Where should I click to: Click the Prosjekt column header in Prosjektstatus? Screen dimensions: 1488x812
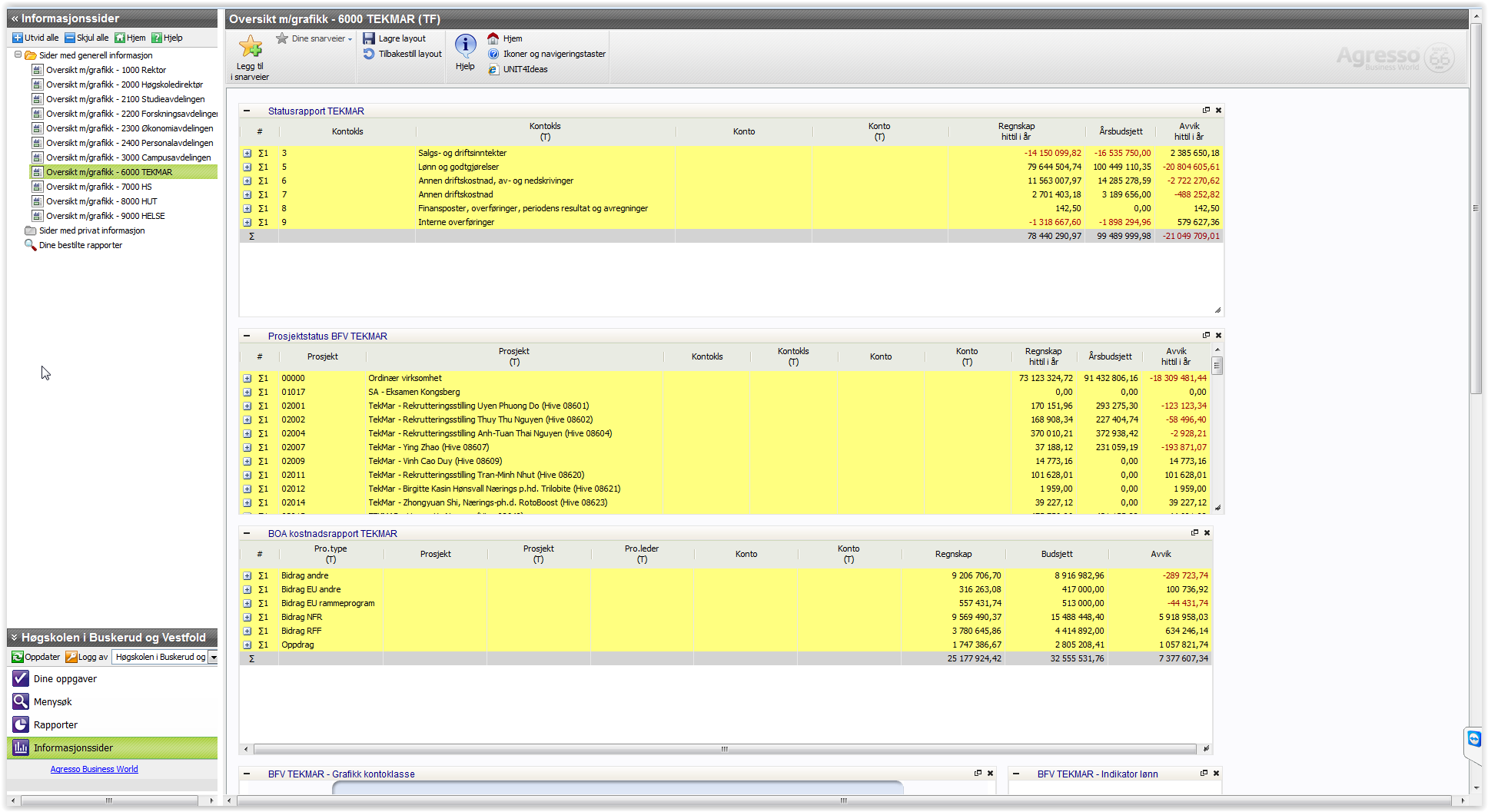(x=322, y=356)
